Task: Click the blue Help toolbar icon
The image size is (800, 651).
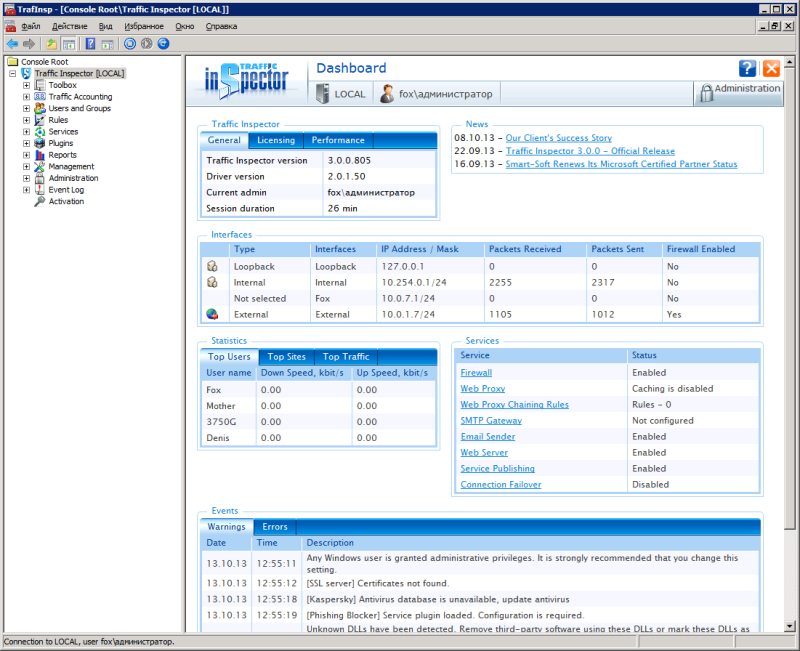Action: pos(90,44)
